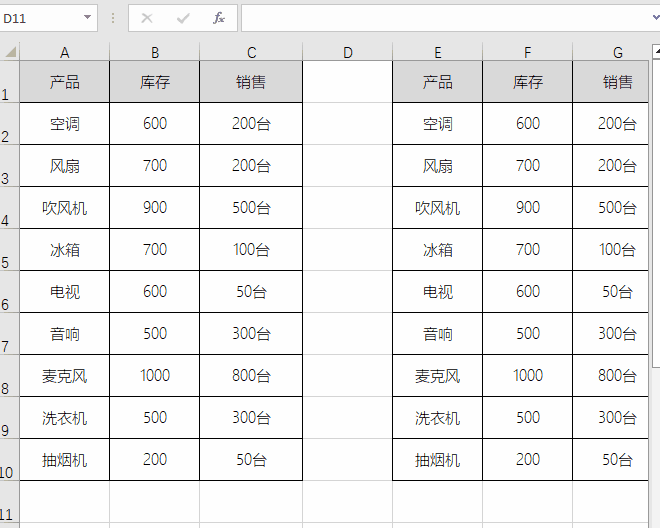Screen dimensions: 660x528
Task: Click cell G8 containing 800台
Action: point(611,376)
